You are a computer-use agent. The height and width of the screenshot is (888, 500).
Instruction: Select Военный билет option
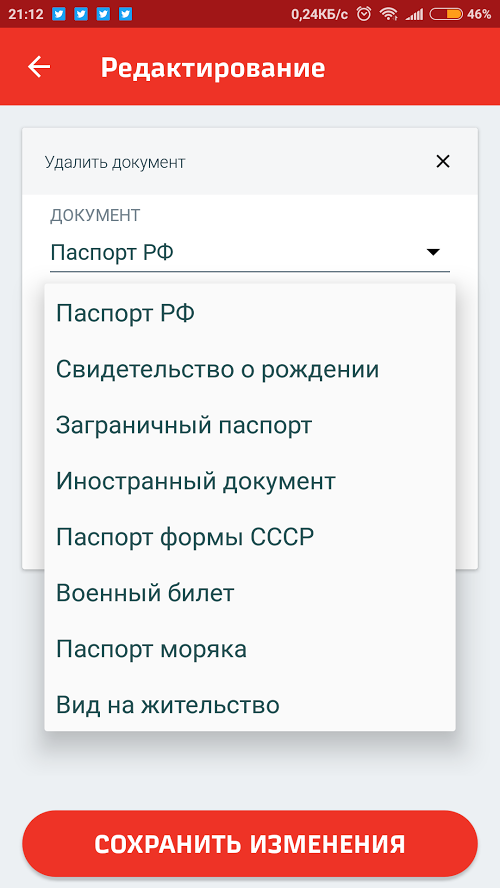pos(250,593)
